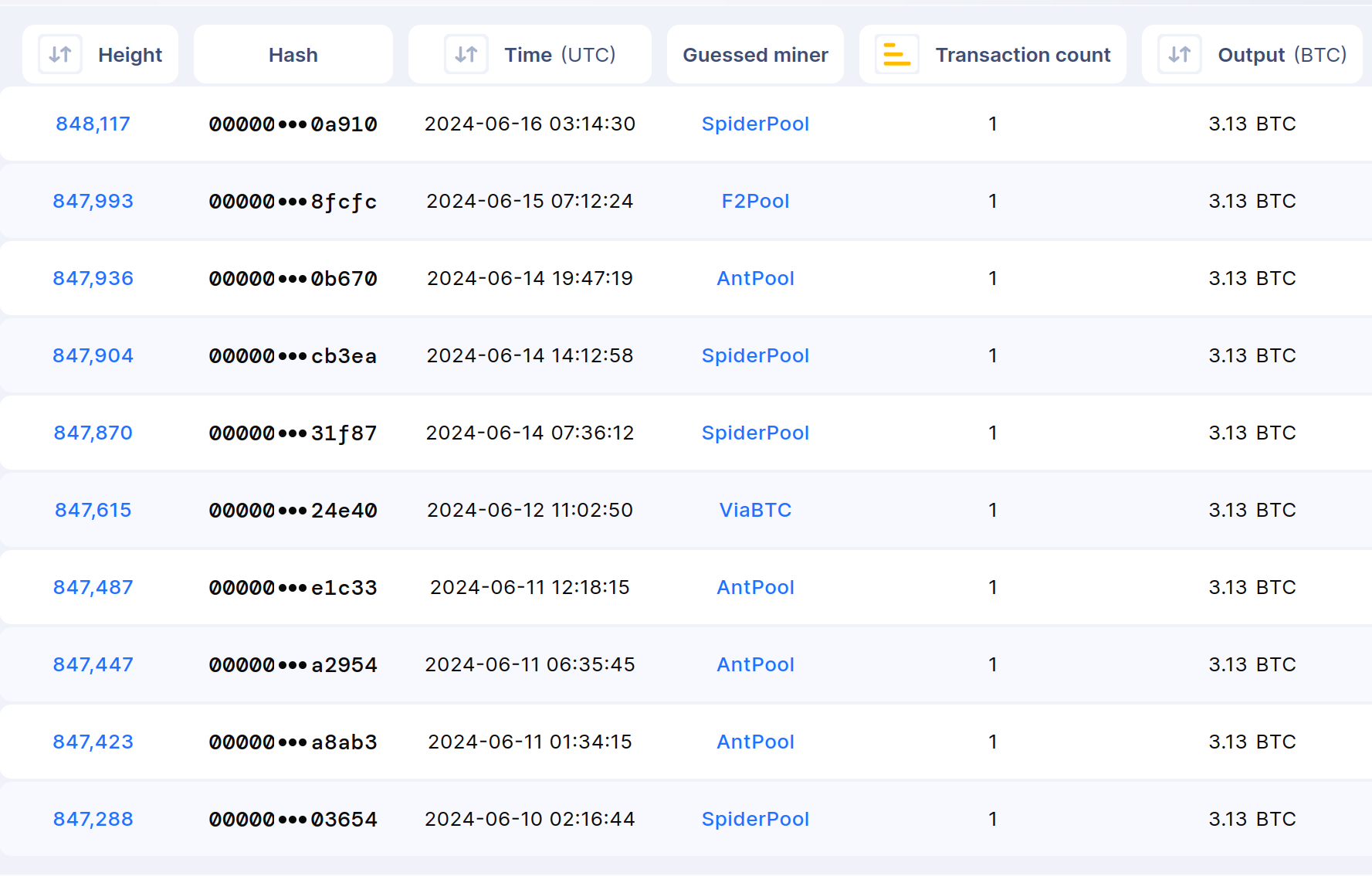The image size is (1372, 876).
Task: Click time 2024-06-14 07:36:12
Action: point(530,433)
